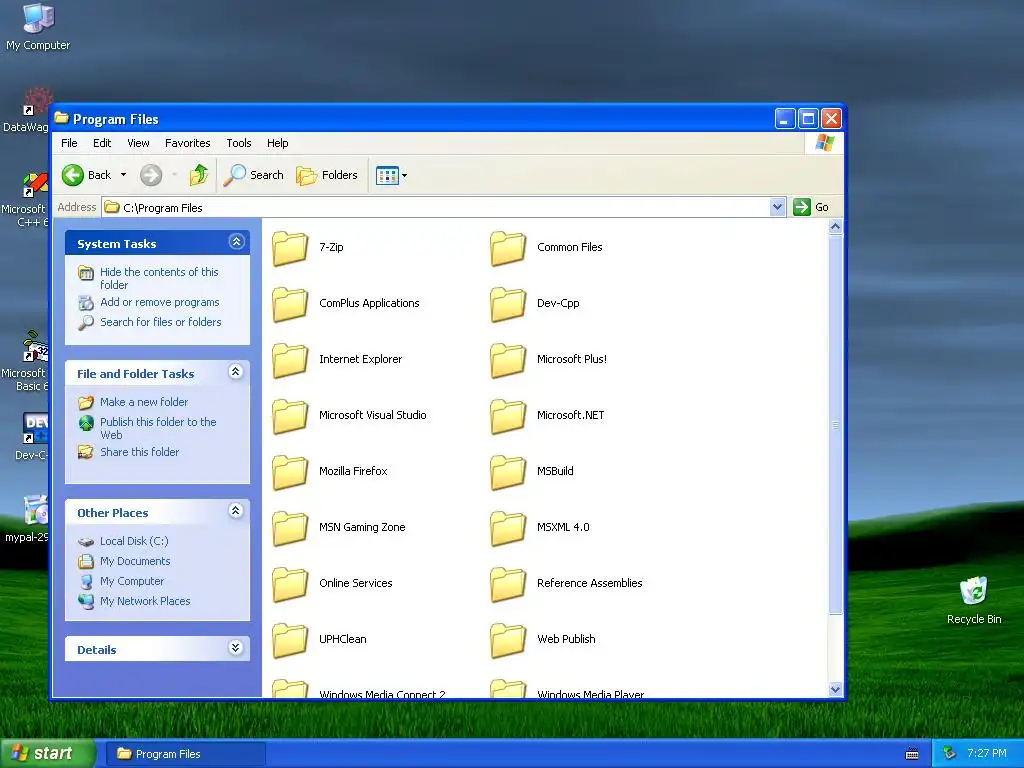The width and height of the screenshot is (1024, 768).
Task: Select the Dev-Cpp folder icon
Action: click(x=508, y=304)
